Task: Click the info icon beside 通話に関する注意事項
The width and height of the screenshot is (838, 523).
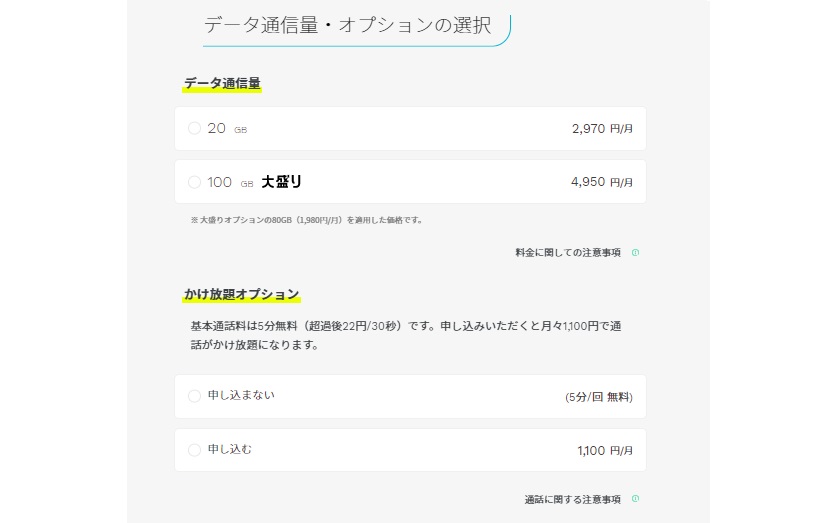Action: pyautogui.click(x=635, y=498)
